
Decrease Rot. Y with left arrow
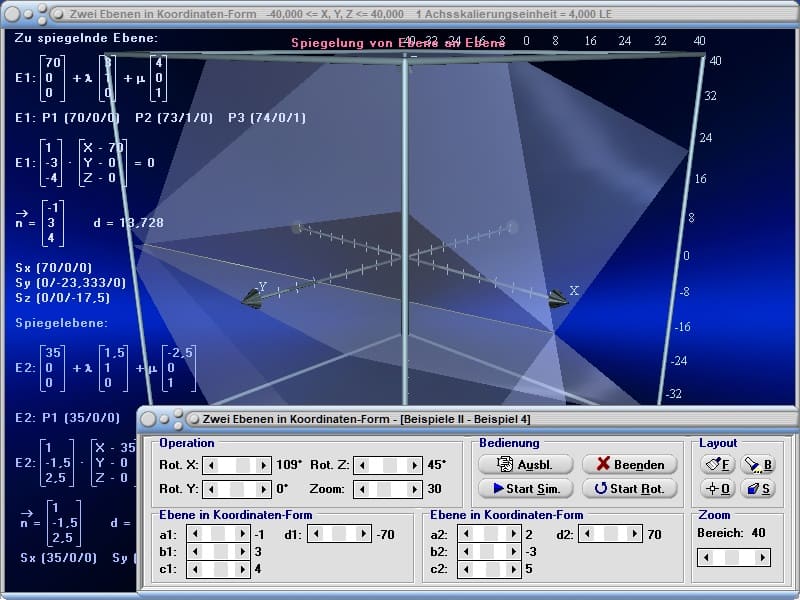[x=211, y=489]
